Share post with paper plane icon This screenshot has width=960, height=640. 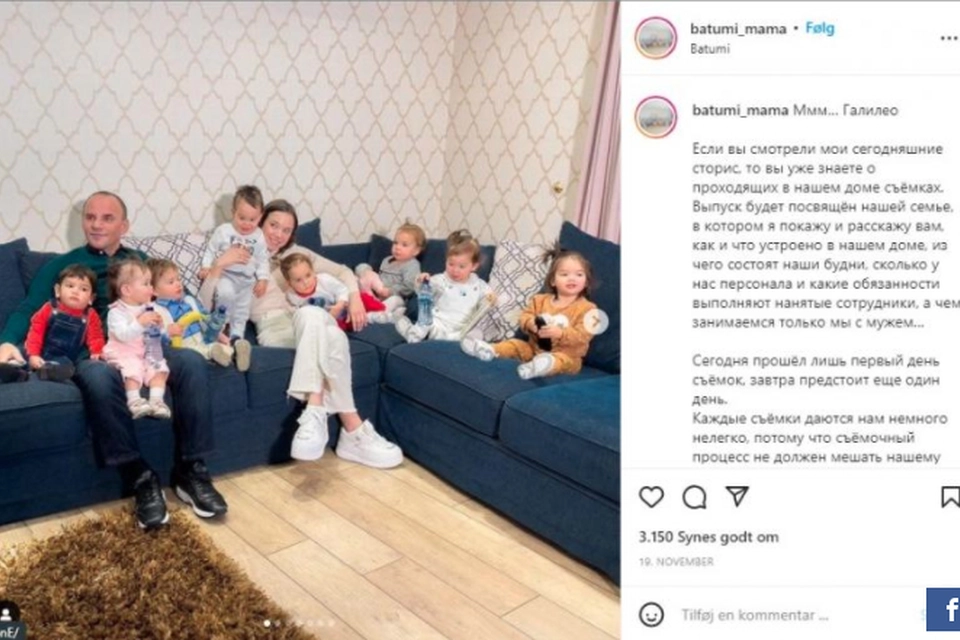(x=737, y=496)
